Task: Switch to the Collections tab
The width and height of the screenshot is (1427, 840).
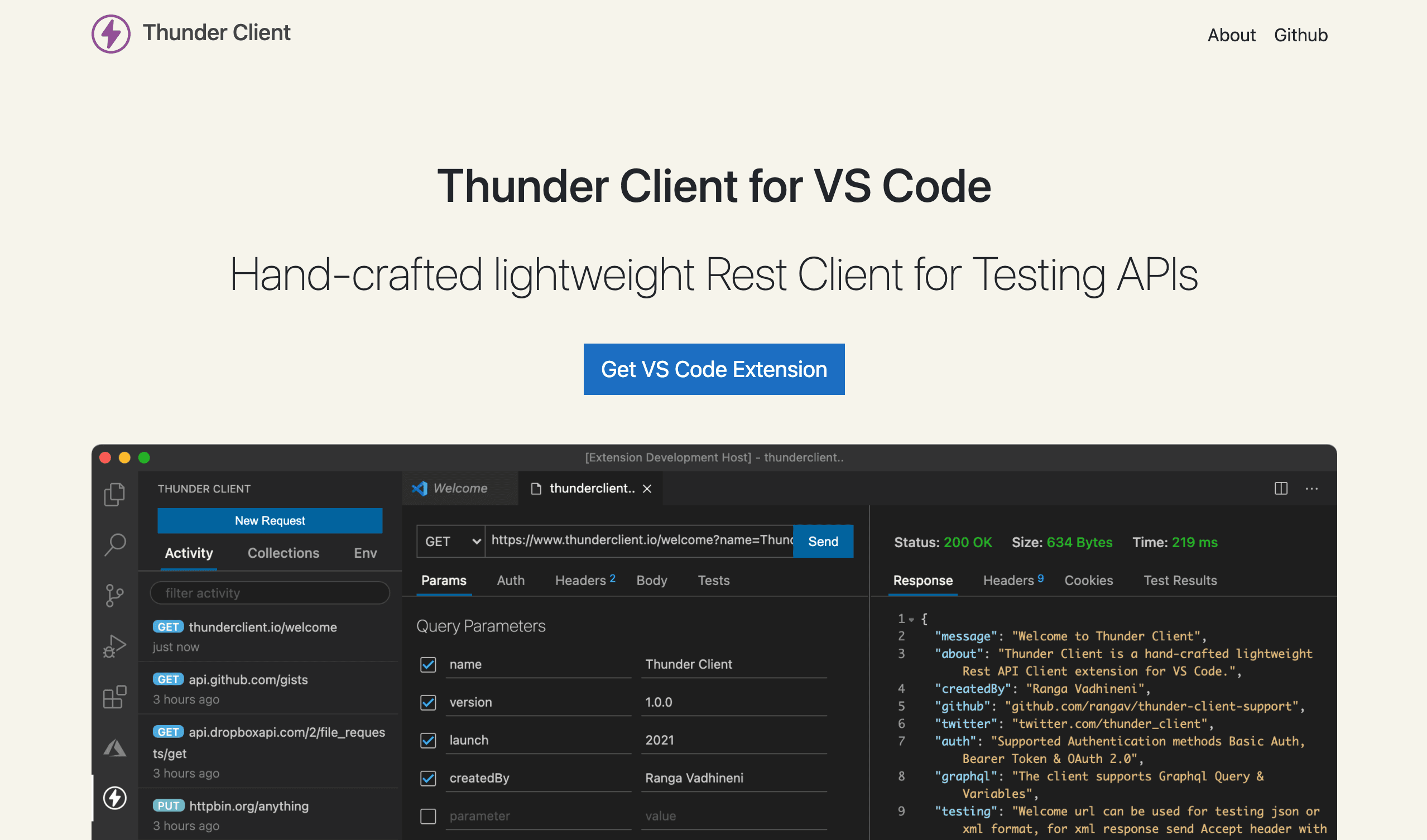Action: pyautogui.click(x=283, y=553)
